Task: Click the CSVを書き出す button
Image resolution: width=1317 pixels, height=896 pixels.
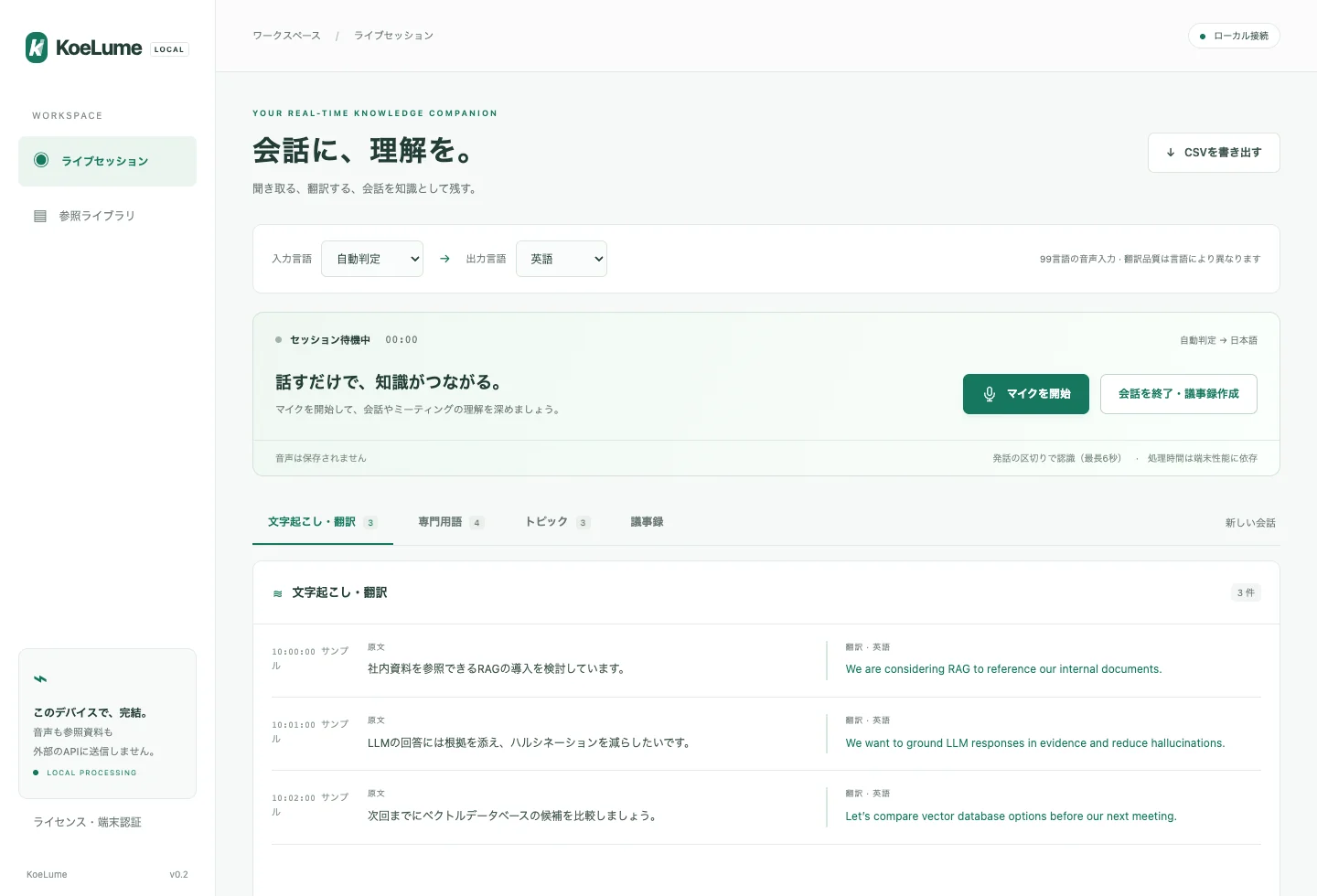Action: point(1214,153)
